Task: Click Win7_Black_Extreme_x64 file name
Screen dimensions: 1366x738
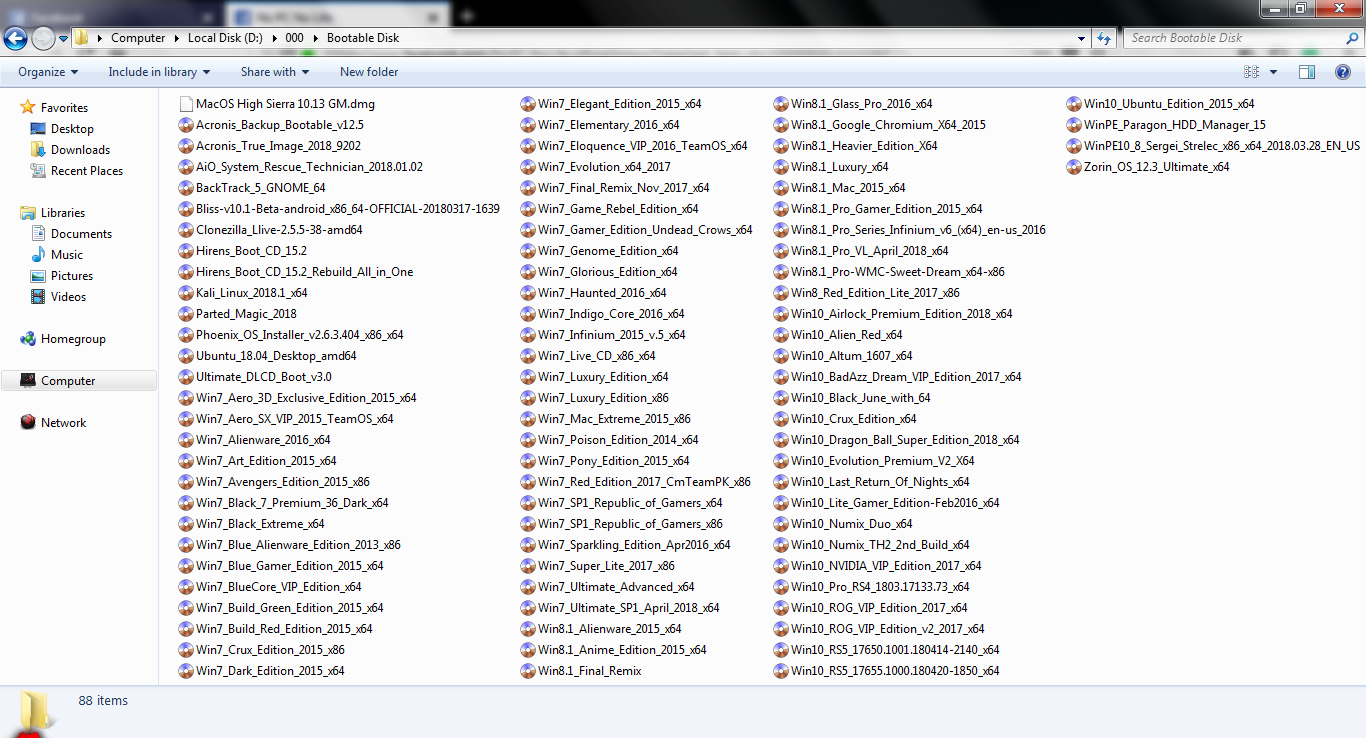Action: 260,524
